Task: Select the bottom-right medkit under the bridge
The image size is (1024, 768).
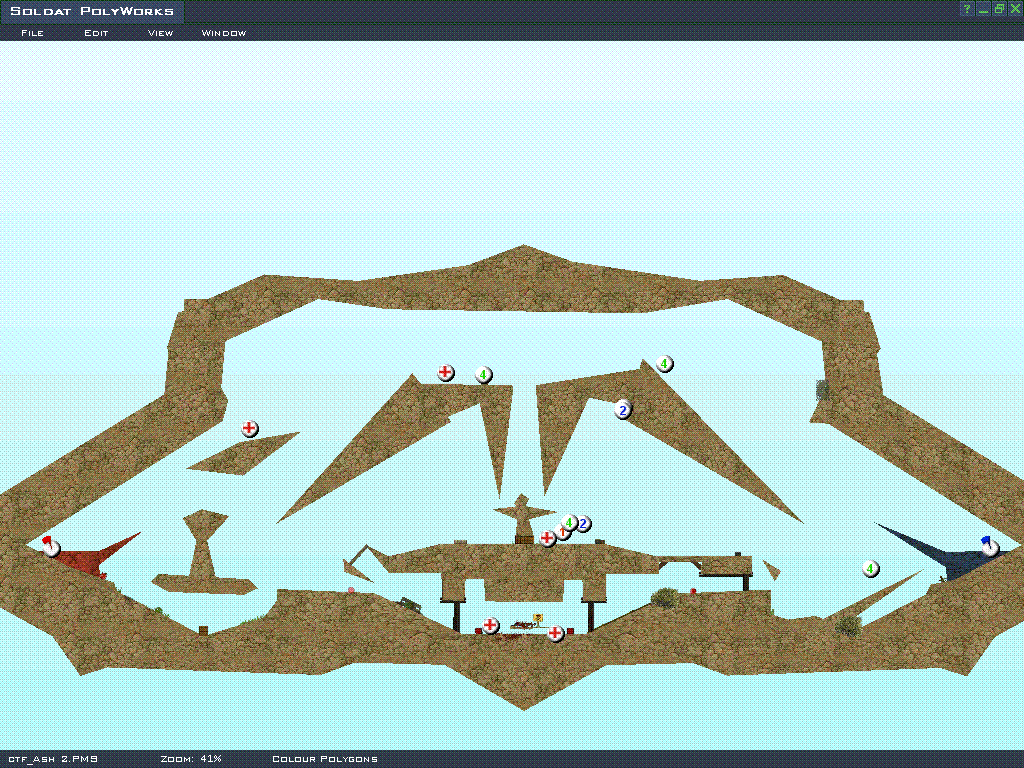Action: (556, 633)
